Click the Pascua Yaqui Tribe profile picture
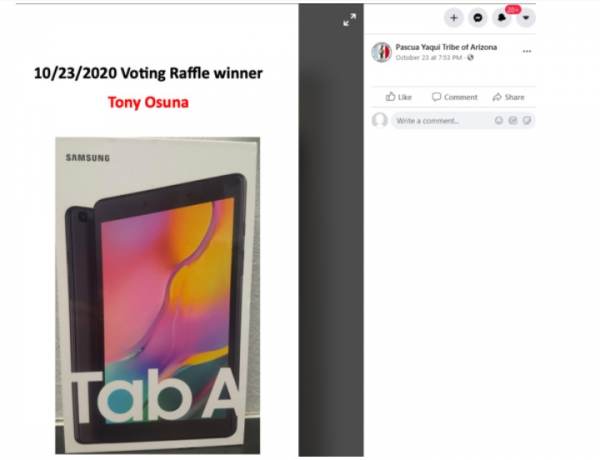 [381, 52]
